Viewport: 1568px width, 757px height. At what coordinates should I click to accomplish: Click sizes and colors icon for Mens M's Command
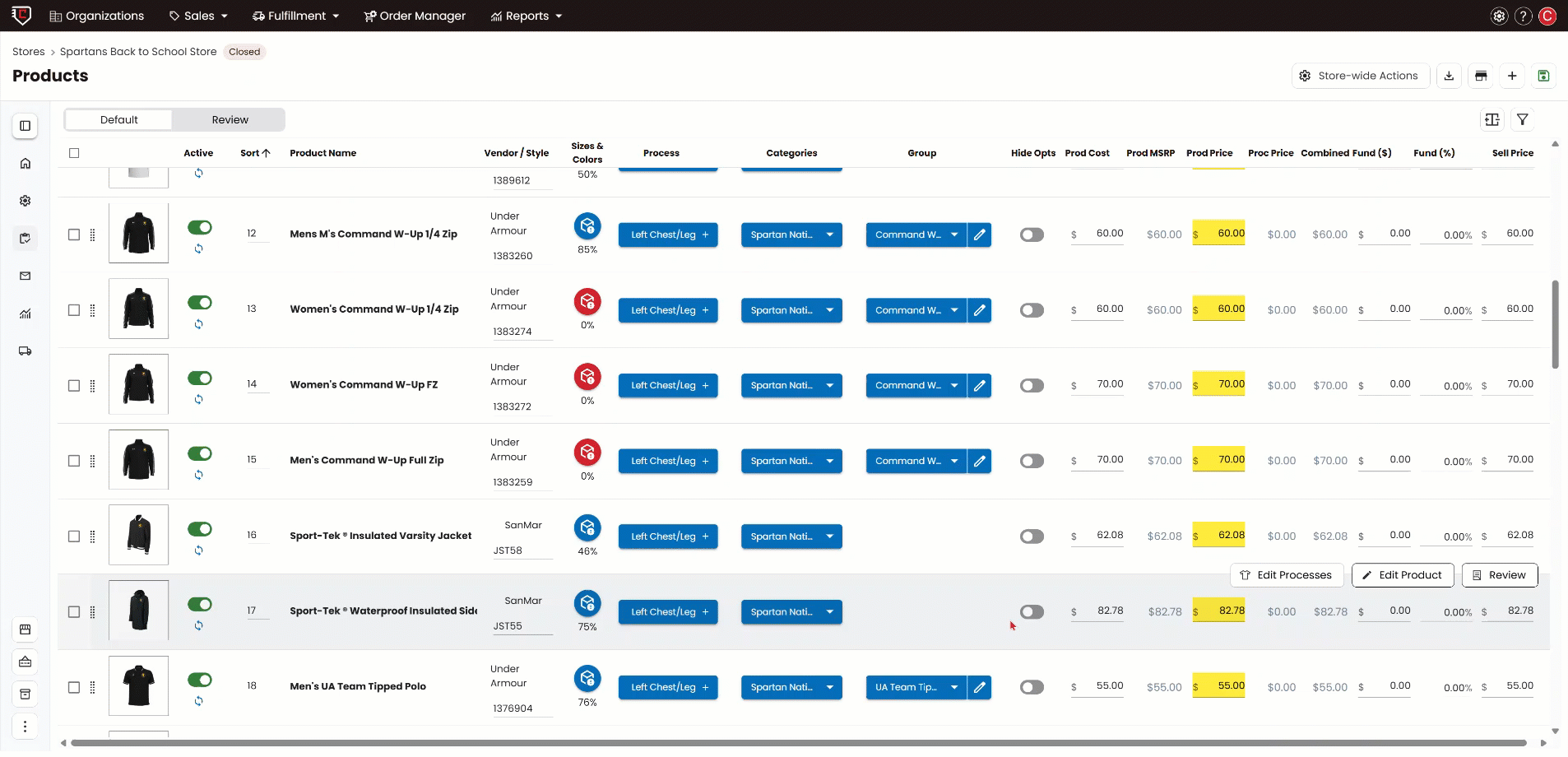tap(587, 225)
